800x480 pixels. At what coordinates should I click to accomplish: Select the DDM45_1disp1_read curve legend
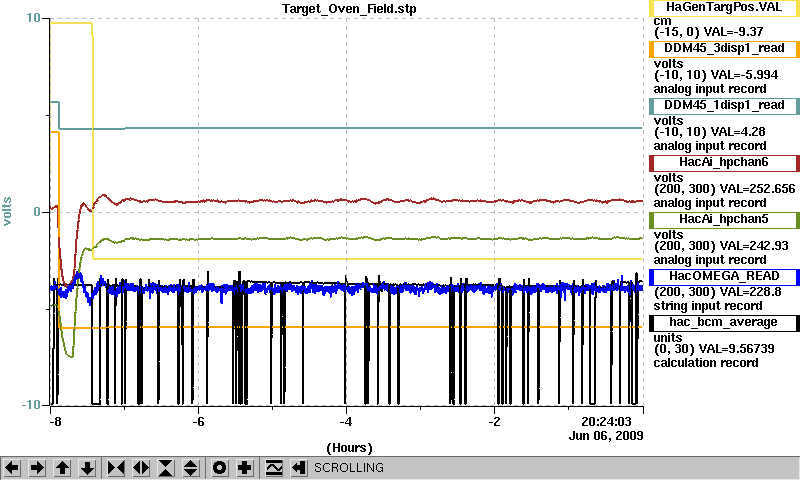724,106
